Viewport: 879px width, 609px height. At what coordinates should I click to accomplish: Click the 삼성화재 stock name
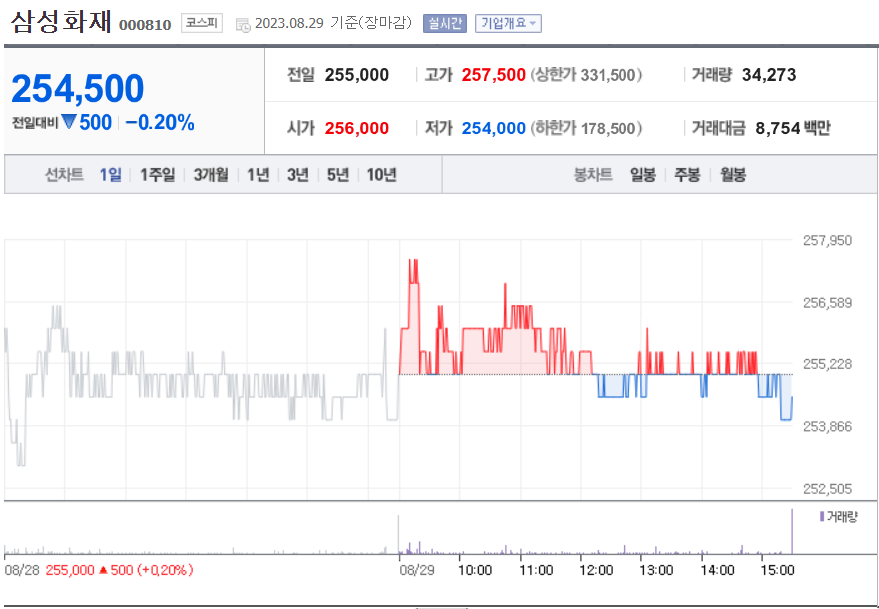61,22
